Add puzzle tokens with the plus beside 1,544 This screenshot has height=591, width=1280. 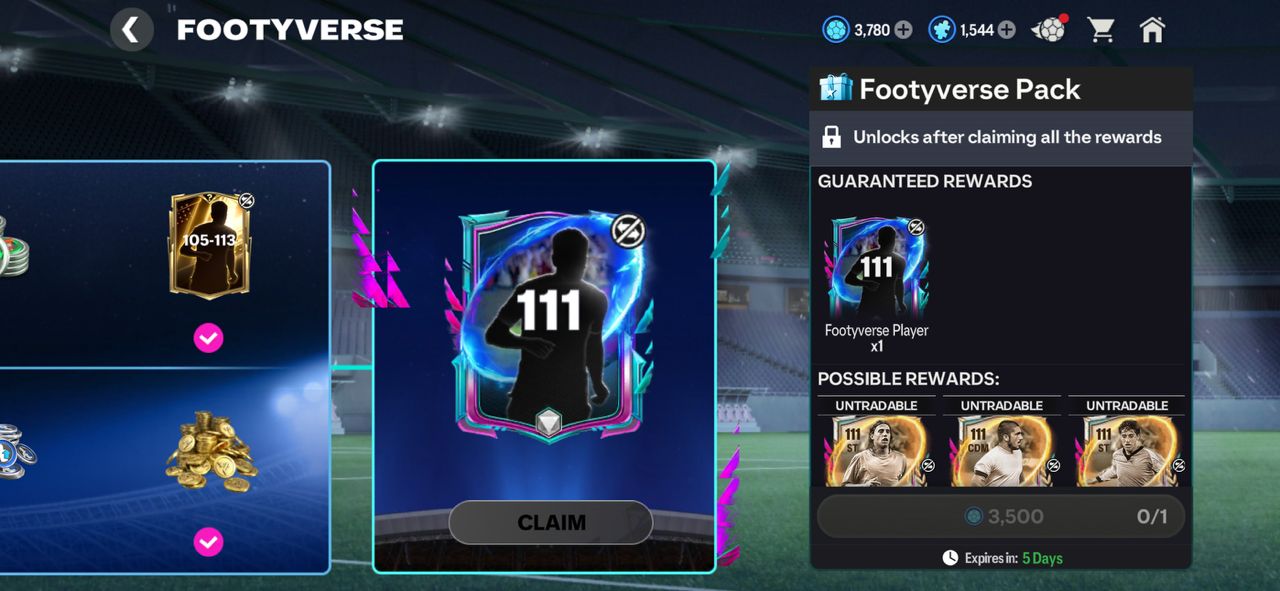point(1006,30)
